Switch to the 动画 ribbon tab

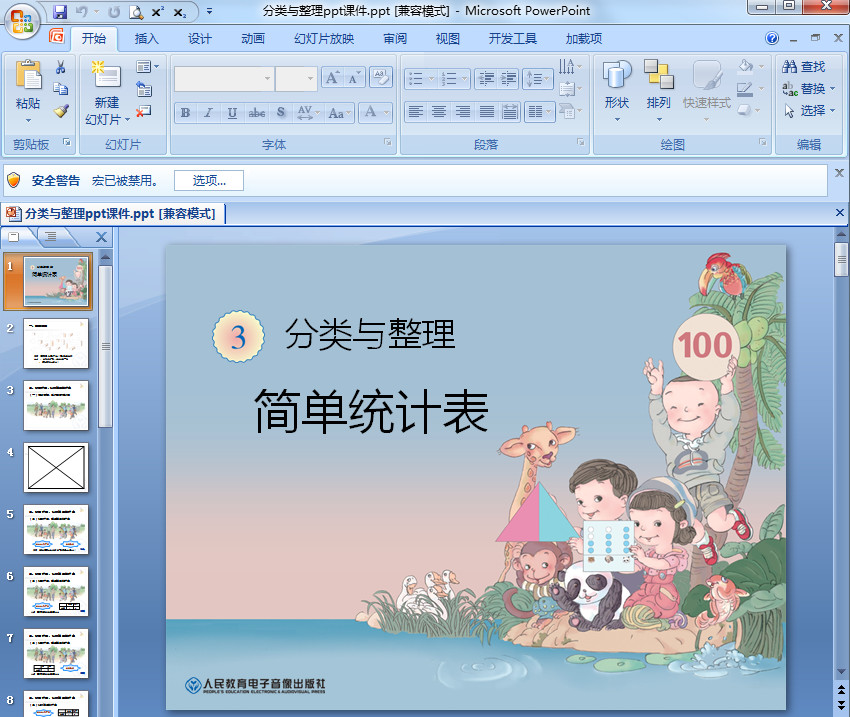click(253, 38)
